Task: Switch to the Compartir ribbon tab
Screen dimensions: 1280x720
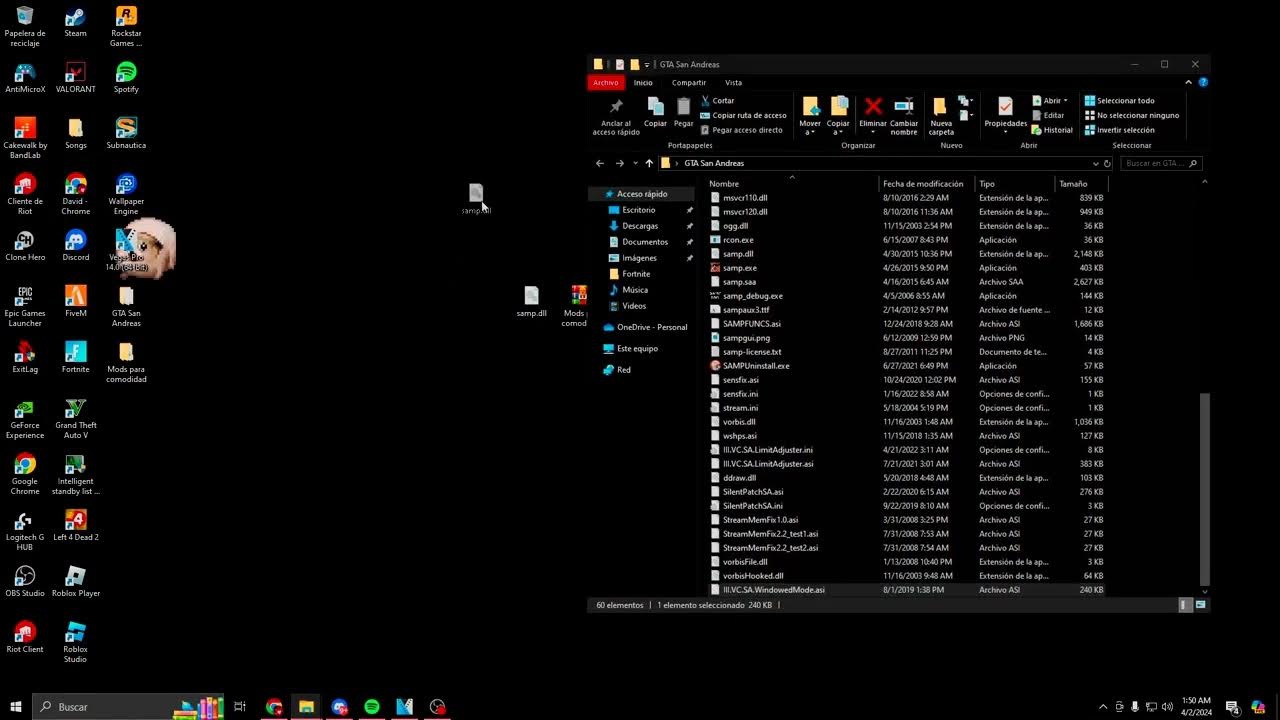Action: pyautogui.click(x=688, y=82)
